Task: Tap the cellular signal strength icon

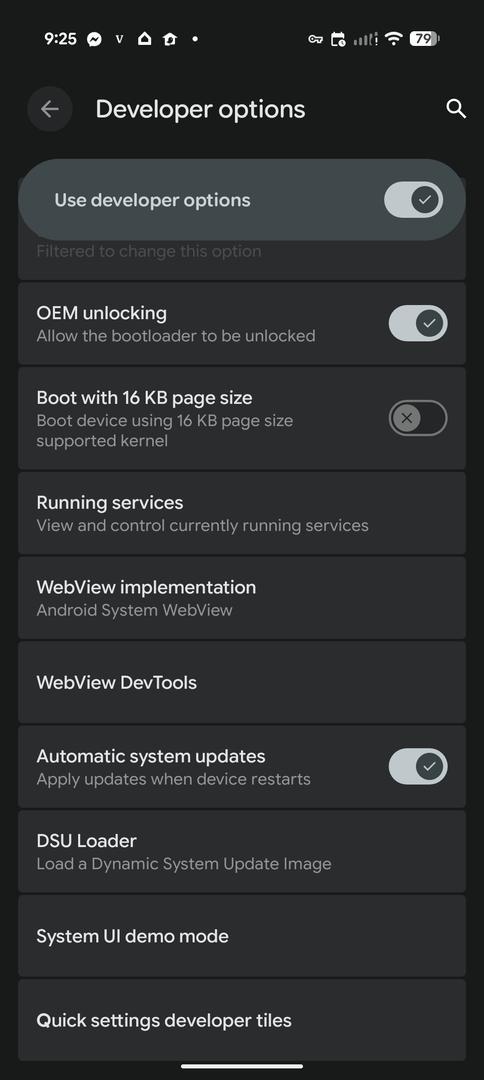Action: point(366,39)
